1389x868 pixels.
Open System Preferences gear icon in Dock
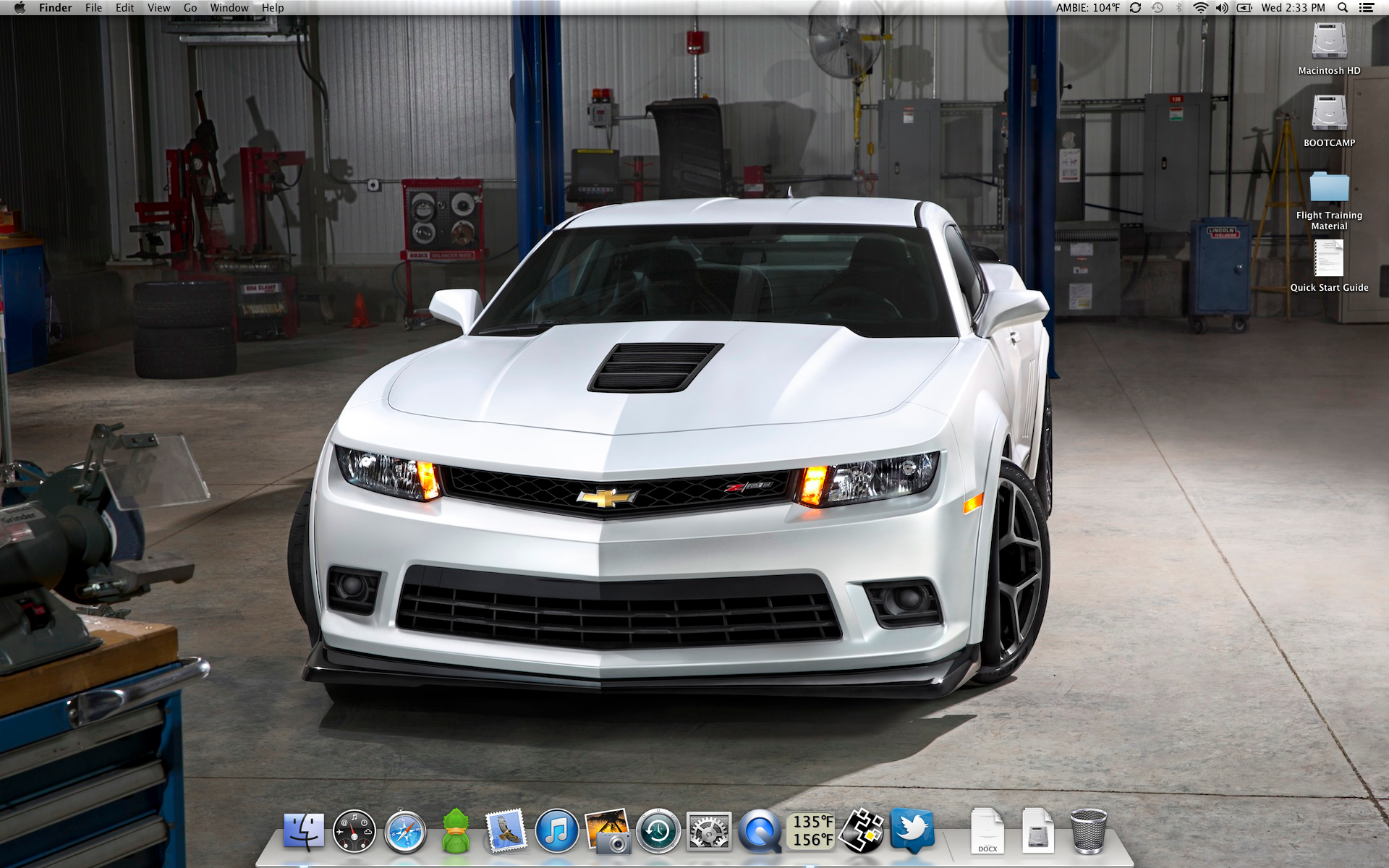[709, 831]
